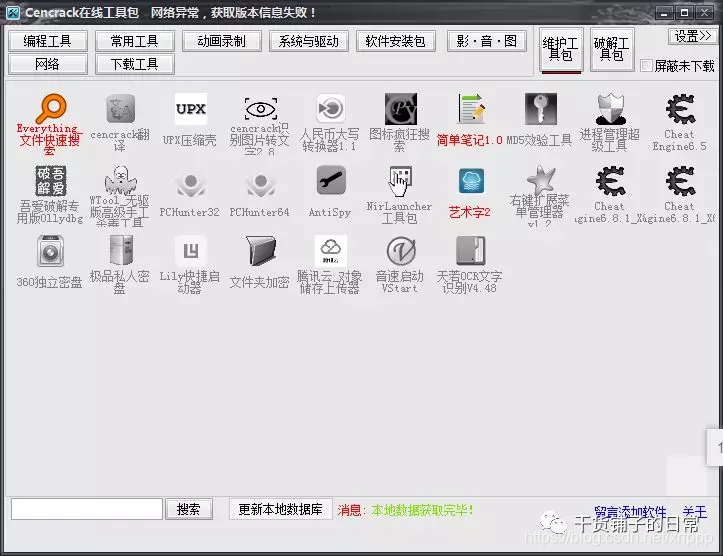
Task: Open 极品私人密盘 icon
Action: [121, 250]
